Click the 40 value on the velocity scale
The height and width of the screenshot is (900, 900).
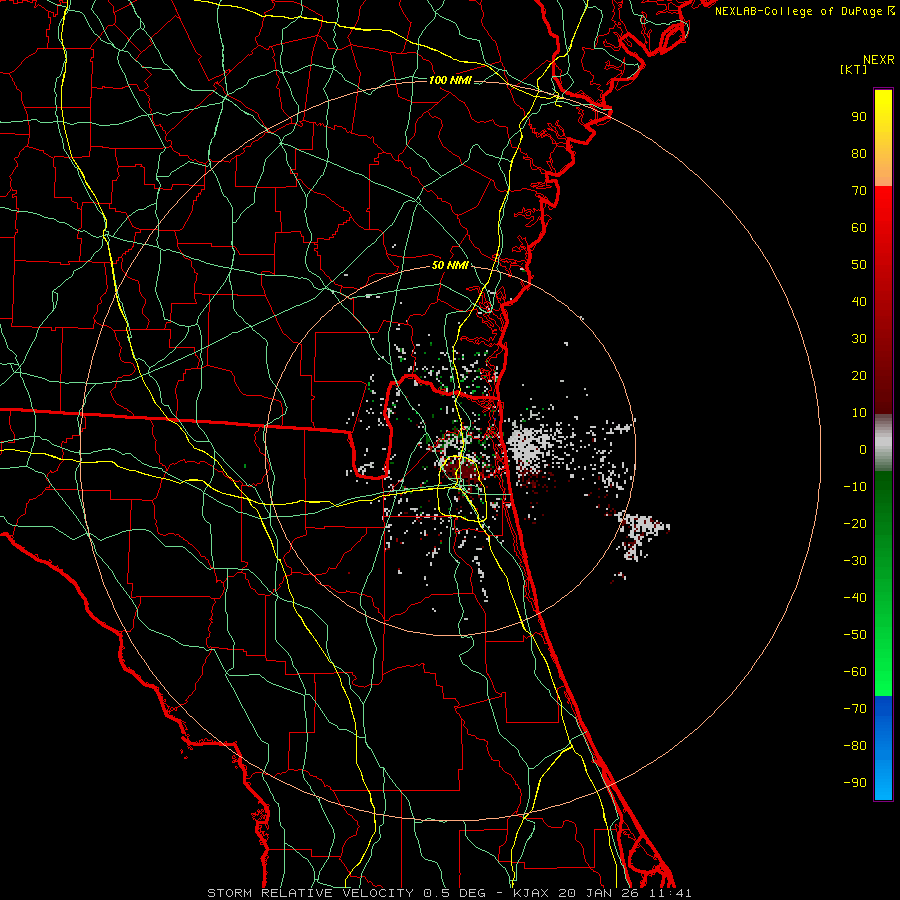[x=859, y=302]
